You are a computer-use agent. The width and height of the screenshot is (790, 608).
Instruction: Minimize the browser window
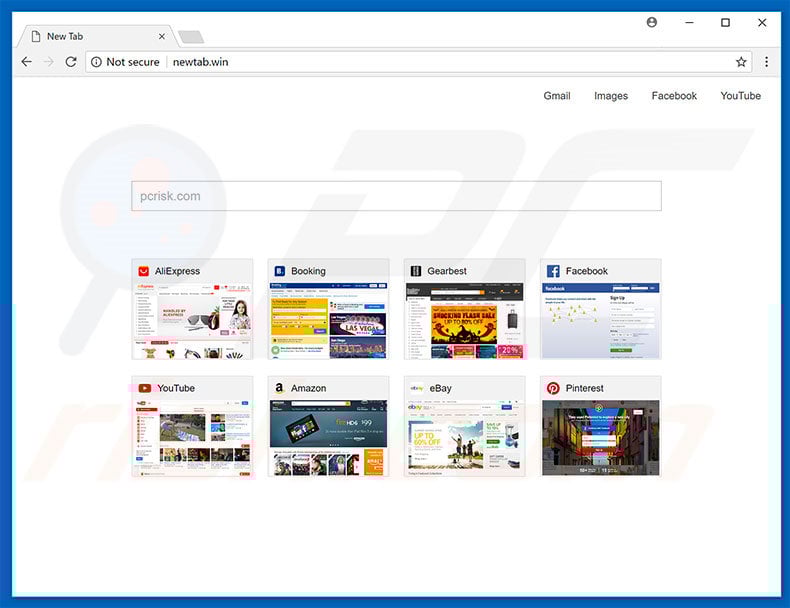click(x=689, y=22)
